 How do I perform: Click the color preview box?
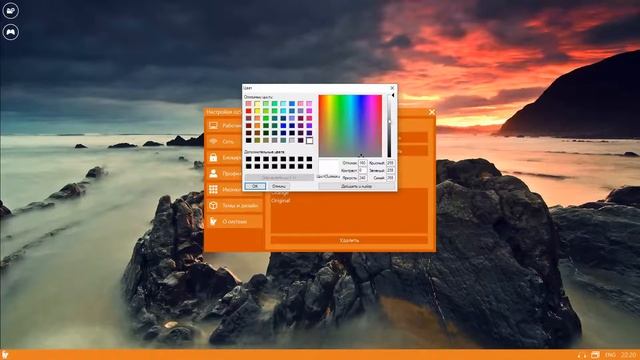pos(329,167)
